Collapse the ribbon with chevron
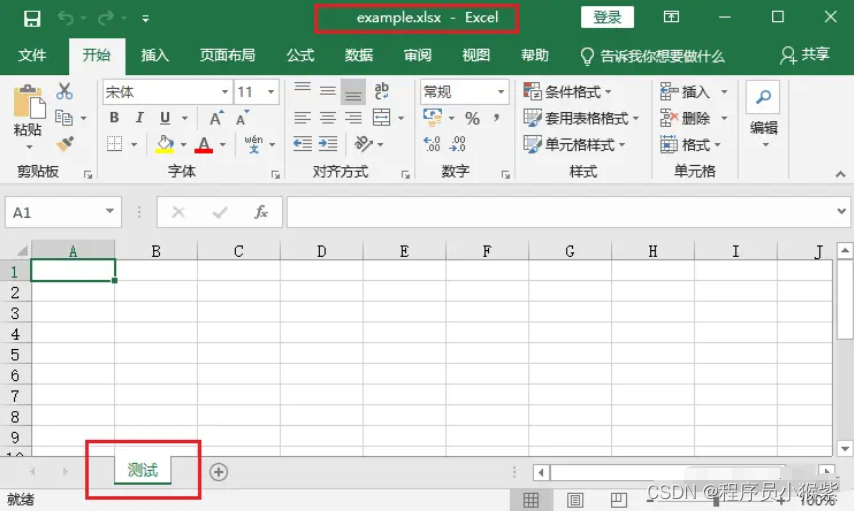Viewport: 854px width, 511px height. tap(840, 174)
